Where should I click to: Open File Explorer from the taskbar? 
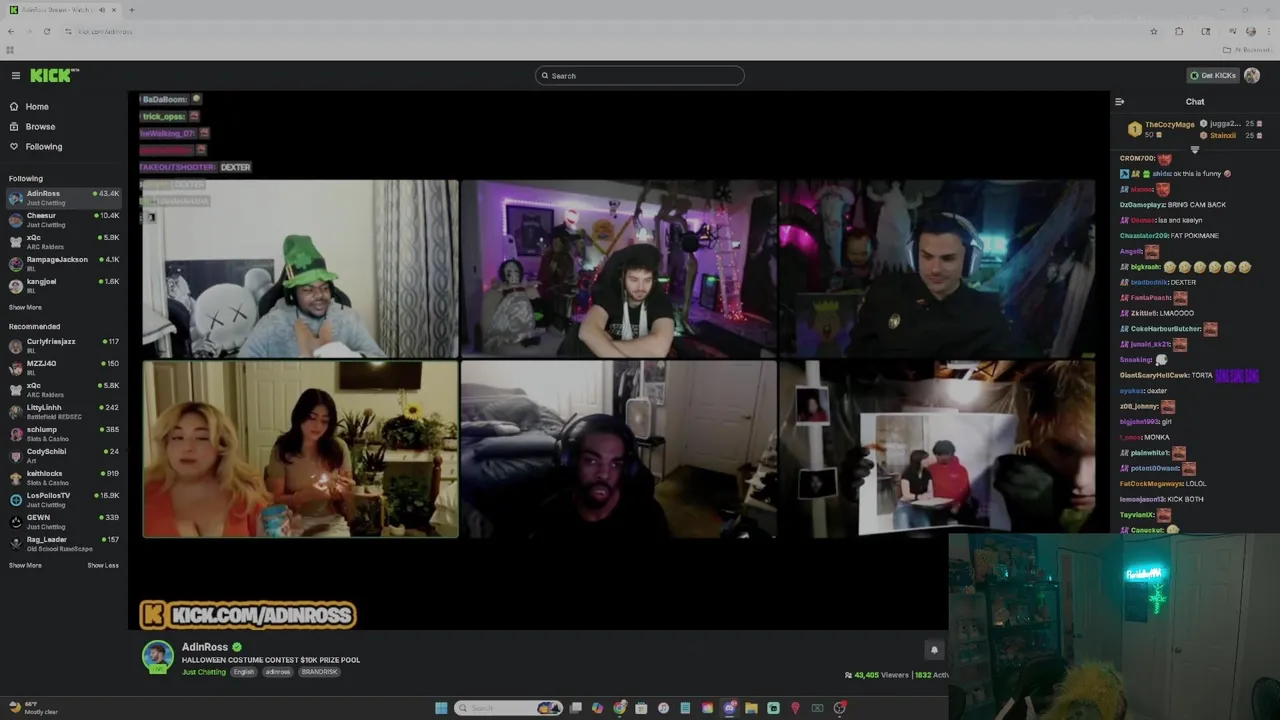pyautogui.click(x=751, y=708)
